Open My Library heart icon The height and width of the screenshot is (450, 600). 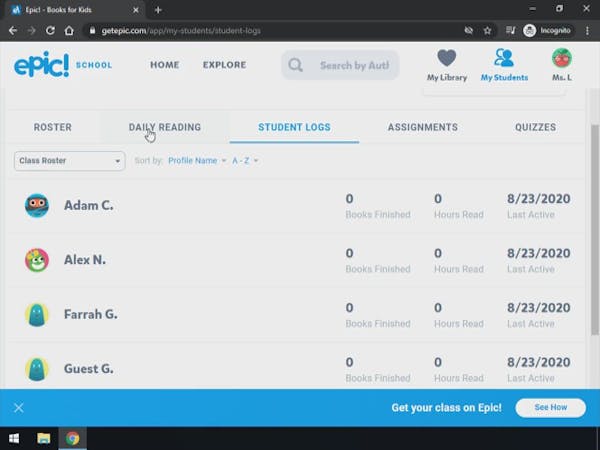click(447, 58)
